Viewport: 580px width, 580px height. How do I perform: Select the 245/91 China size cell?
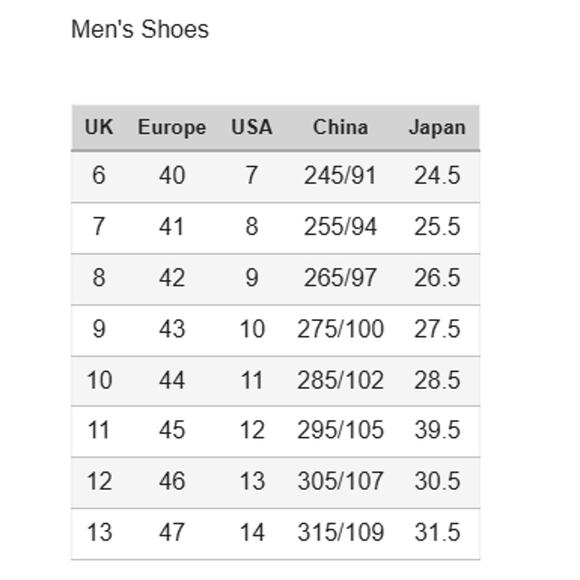(340, 175)
